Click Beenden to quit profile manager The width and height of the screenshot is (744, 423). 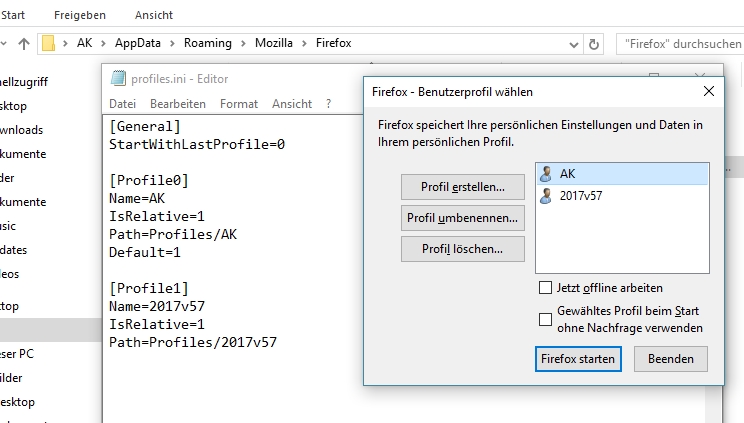pos(670,359)
